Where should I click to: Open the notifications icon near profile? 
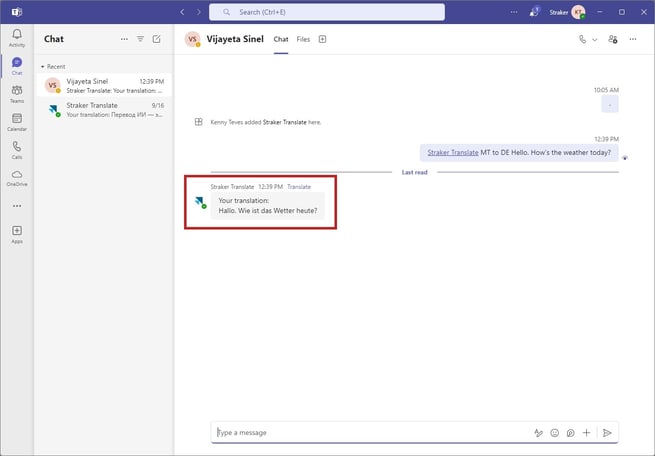(534, 12)
